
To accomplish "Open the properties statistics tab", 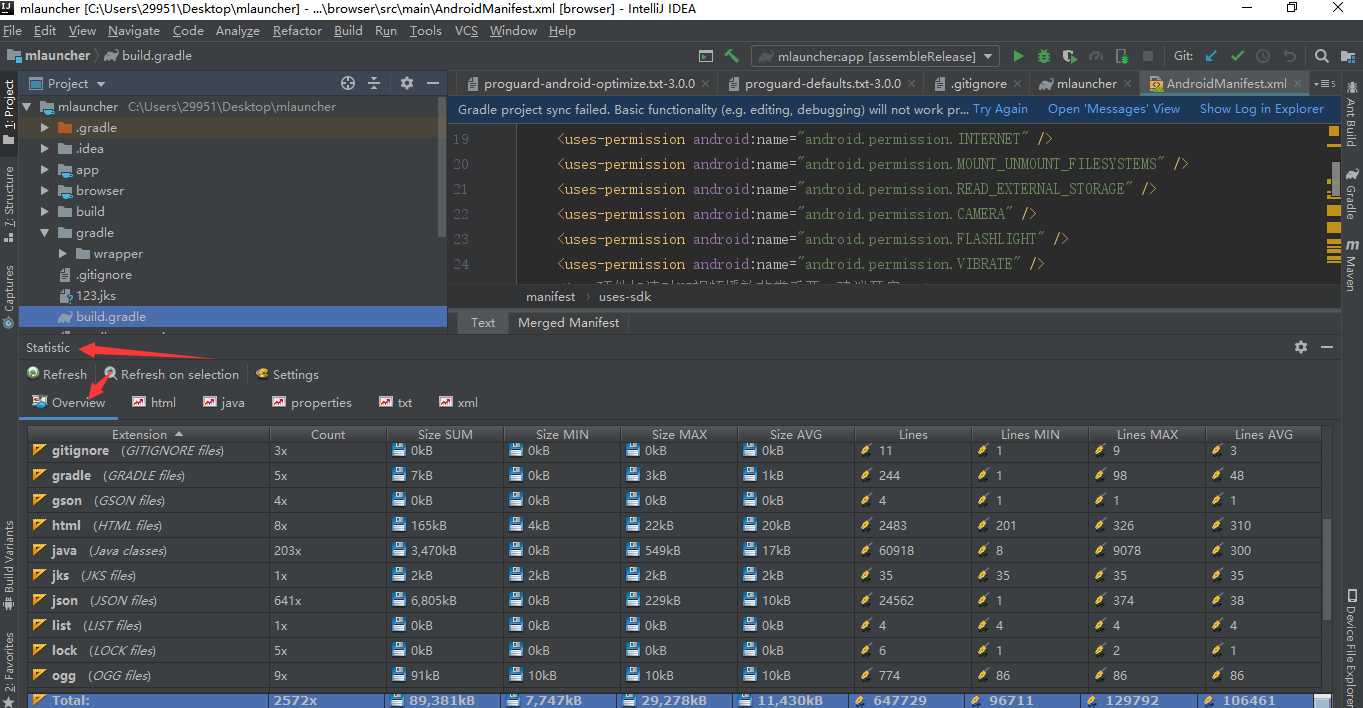I will 311,402.
